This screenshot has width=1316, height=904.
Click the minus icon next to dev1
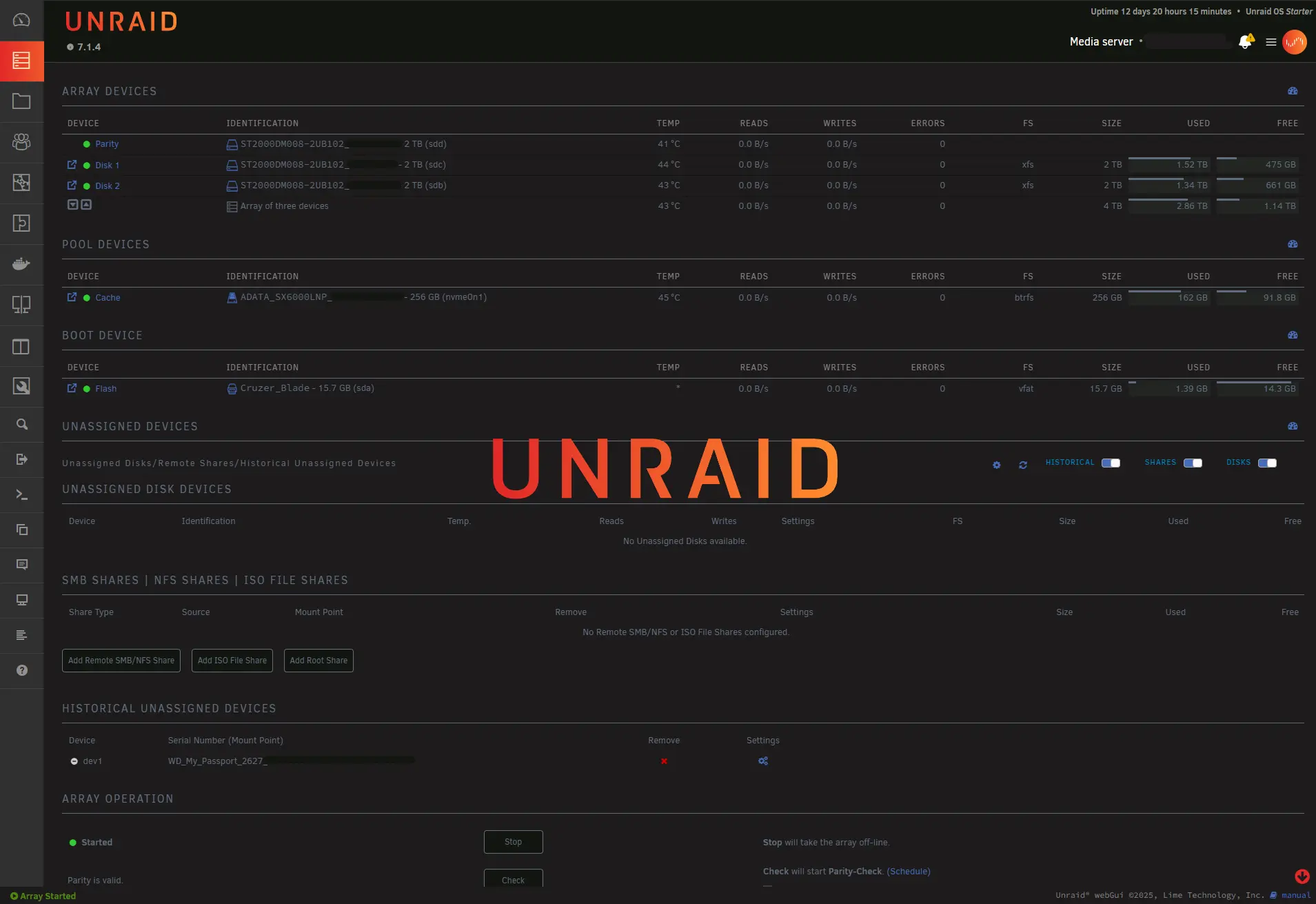click(74, 761)
